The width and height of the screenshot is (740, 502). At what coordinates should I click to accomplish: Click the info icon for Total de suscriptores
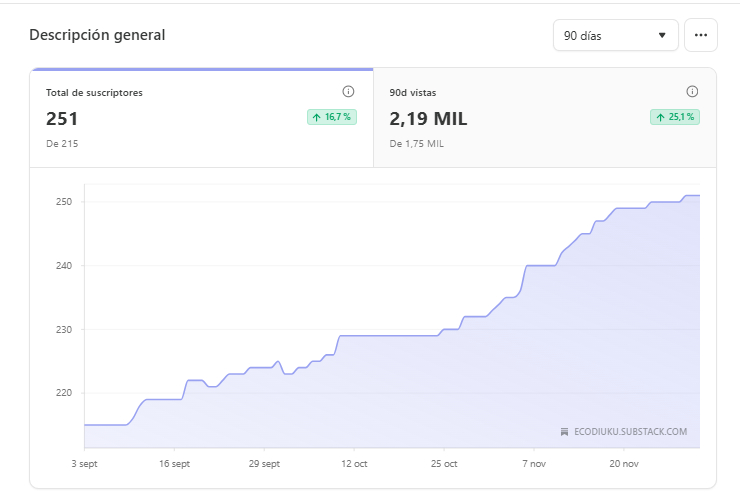point(349,92)
